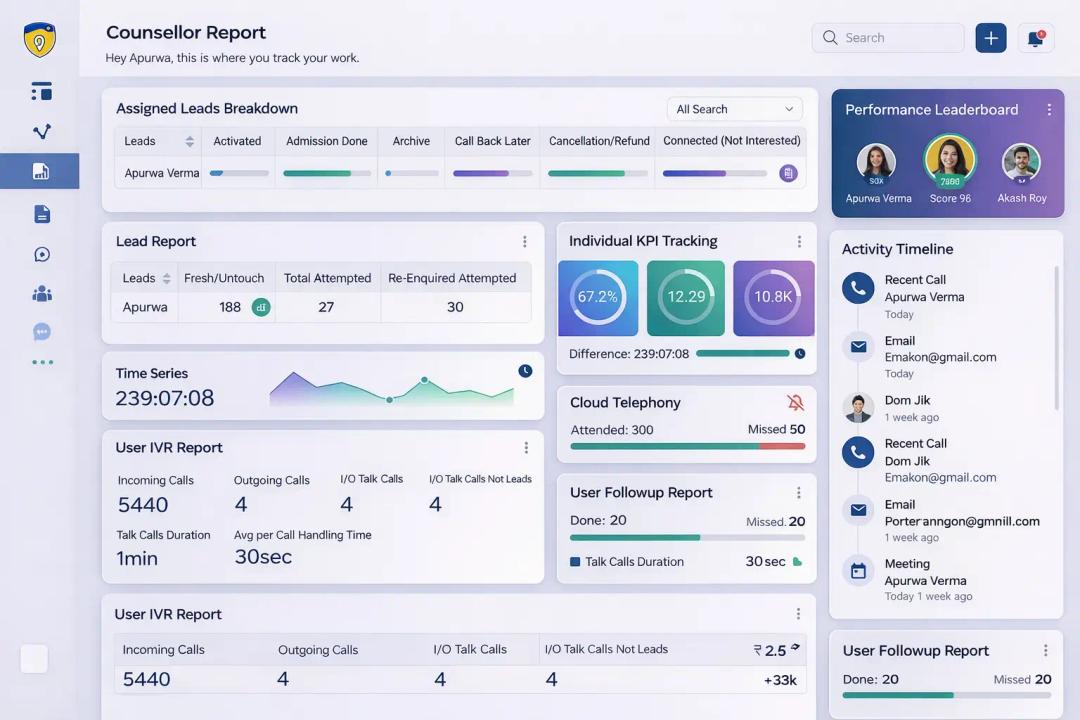The height and width of the screenshot is (720, 1080).
Task: Mute Cloud Telephony using the bell icon
Action: 795,402
